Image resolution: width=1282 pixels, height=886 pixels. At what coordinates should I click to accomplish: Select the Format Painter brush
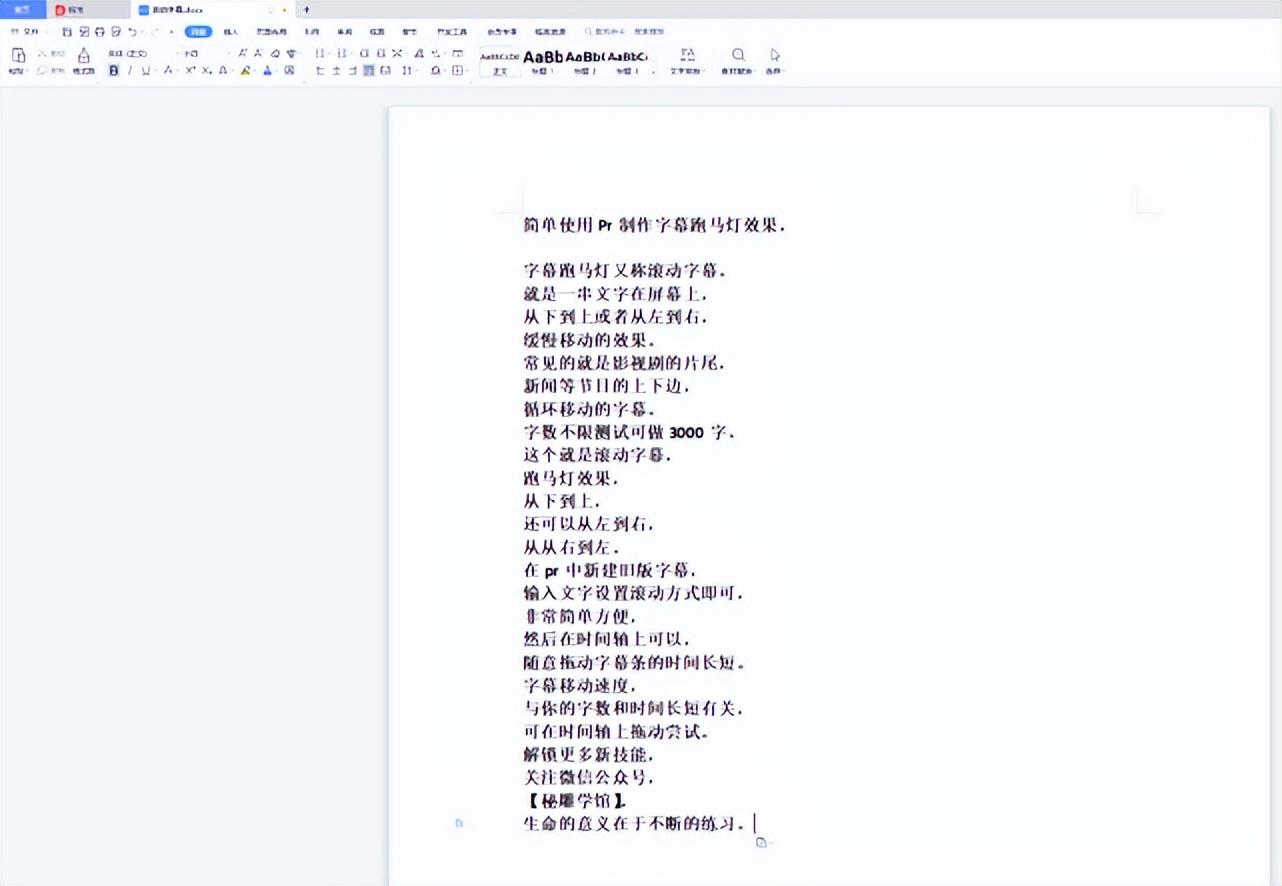(x=84, y=55)
